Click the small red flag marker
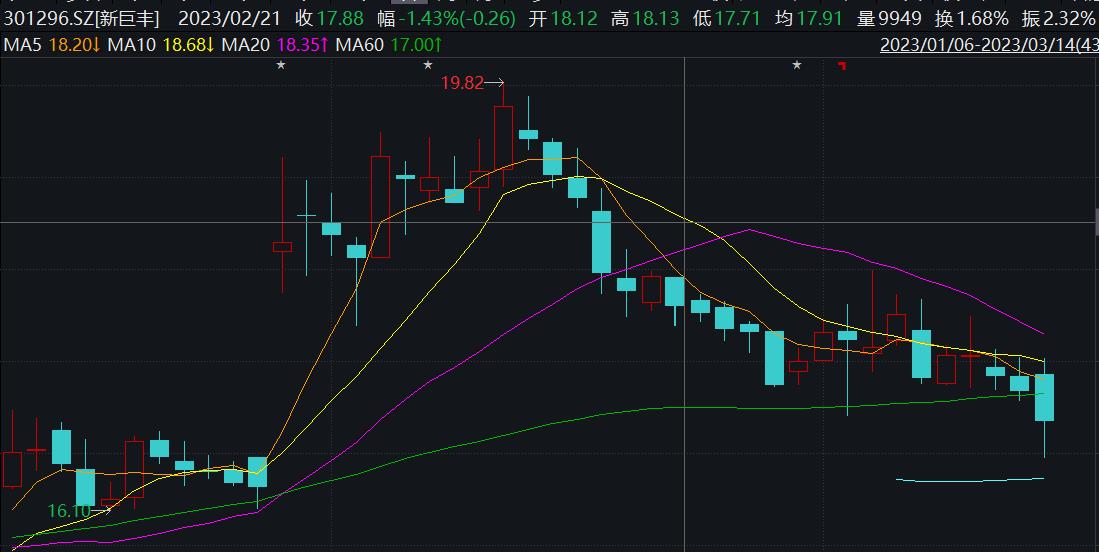Viewport: 1099px width, 552px height. tap(842, 66)
